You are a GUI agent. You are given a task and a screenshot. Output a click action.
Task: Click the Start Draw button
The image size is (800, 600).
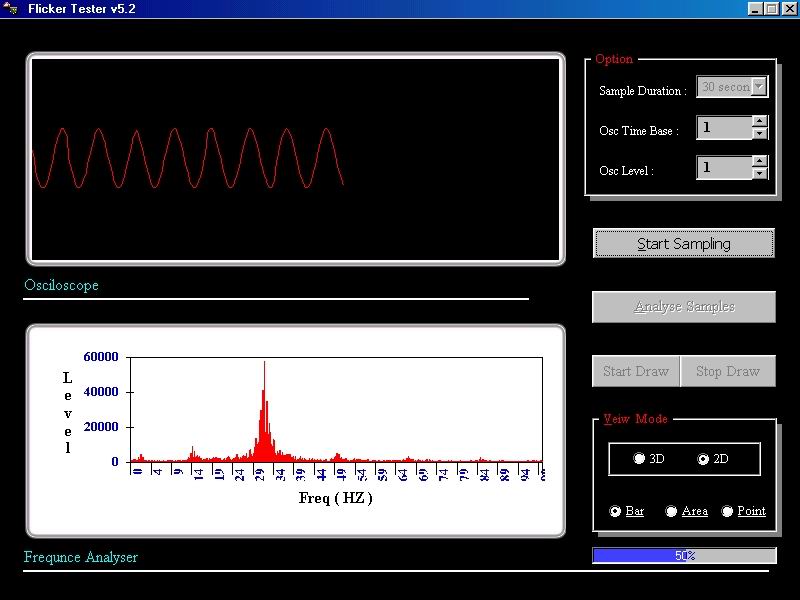pos(636,371)
